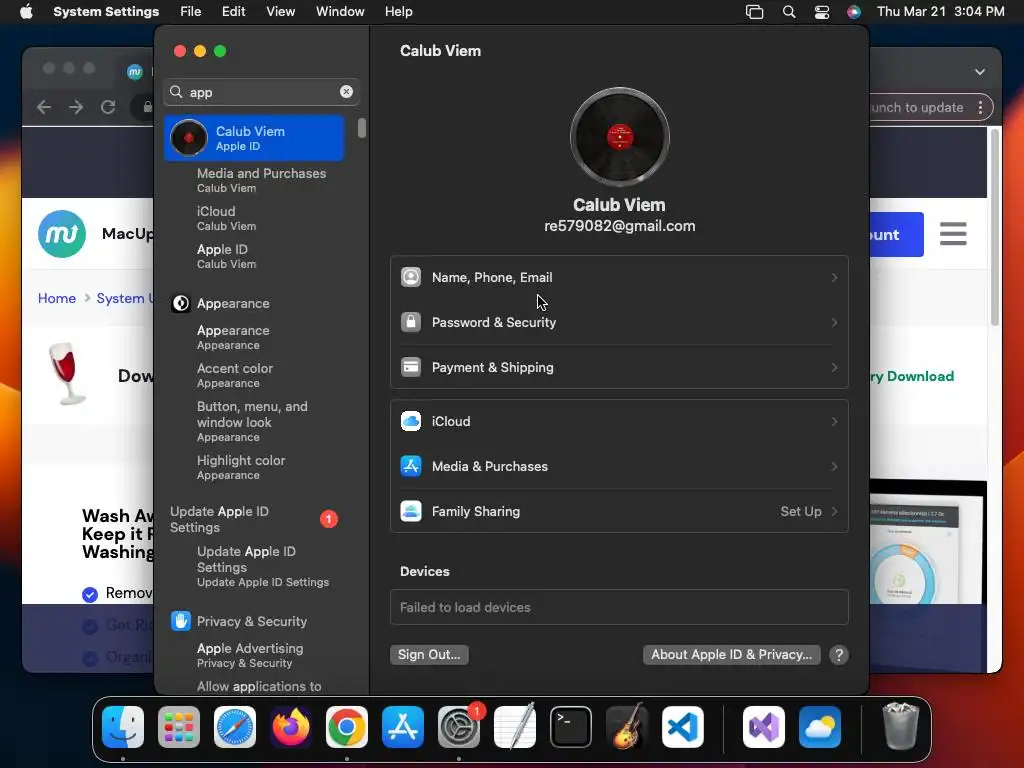Click the browser hamburger menu icon
The height and width of the screenshot is (768, 1024).
pos(953,234)
